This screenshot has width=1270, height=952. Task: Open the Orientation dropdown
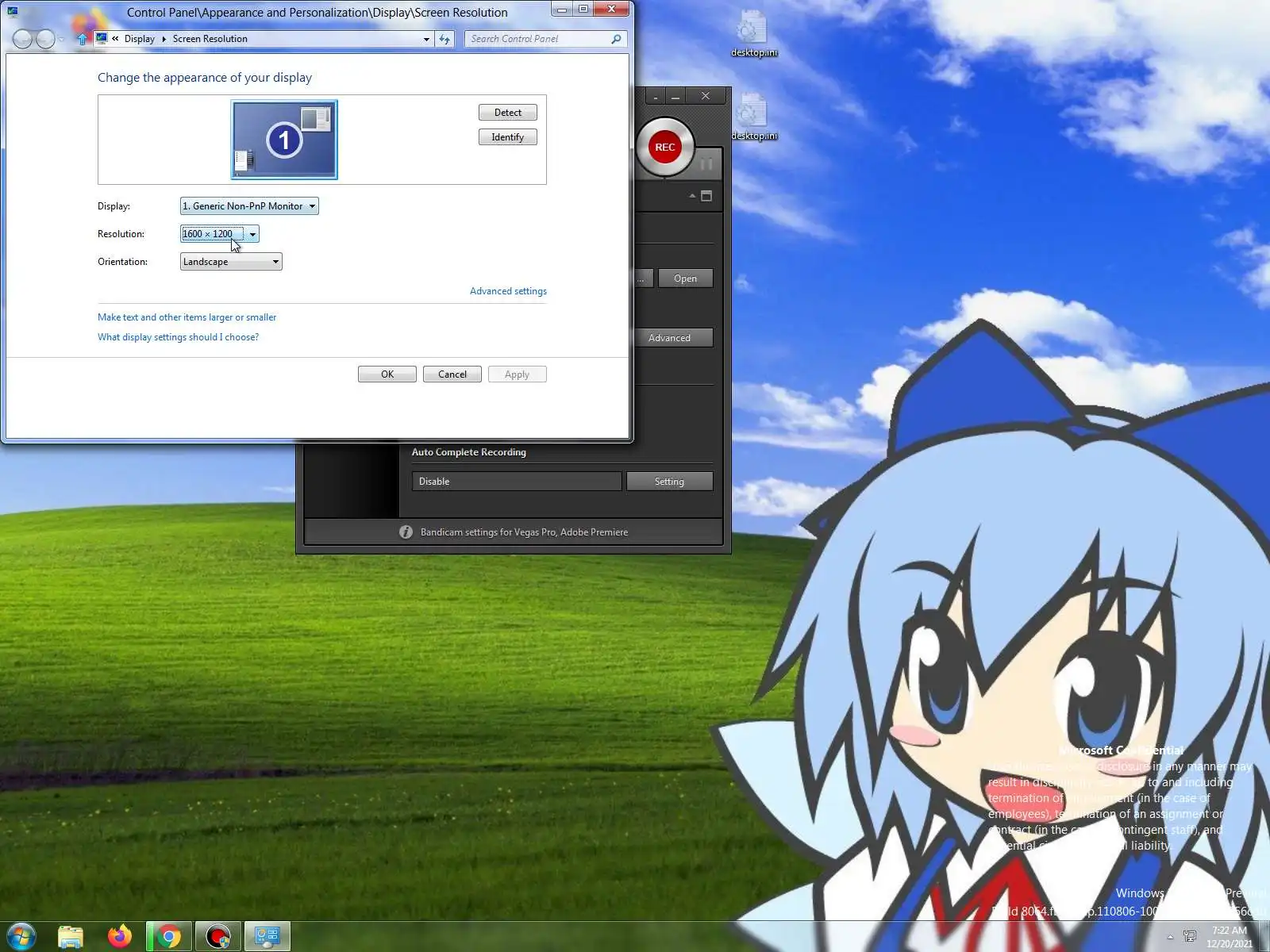tap(231, 262)
